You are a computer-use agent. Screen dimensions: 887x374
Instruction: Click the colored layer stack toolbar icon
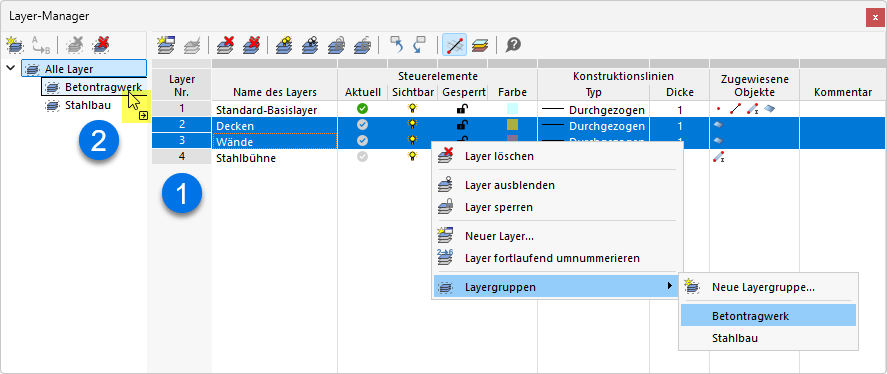(480, 44)
